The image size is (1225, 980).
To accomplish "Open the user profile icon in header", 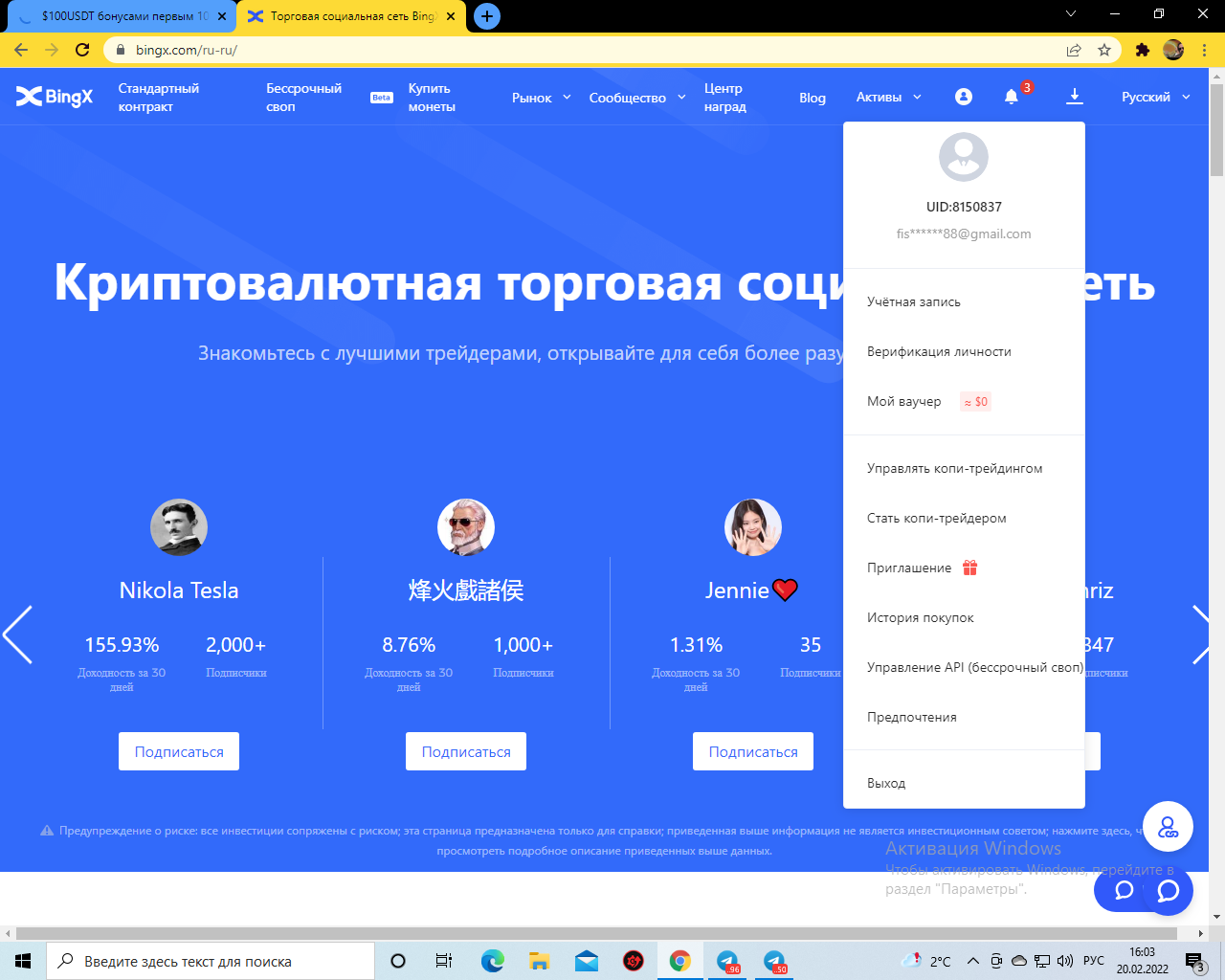I will tap(964, 97).
